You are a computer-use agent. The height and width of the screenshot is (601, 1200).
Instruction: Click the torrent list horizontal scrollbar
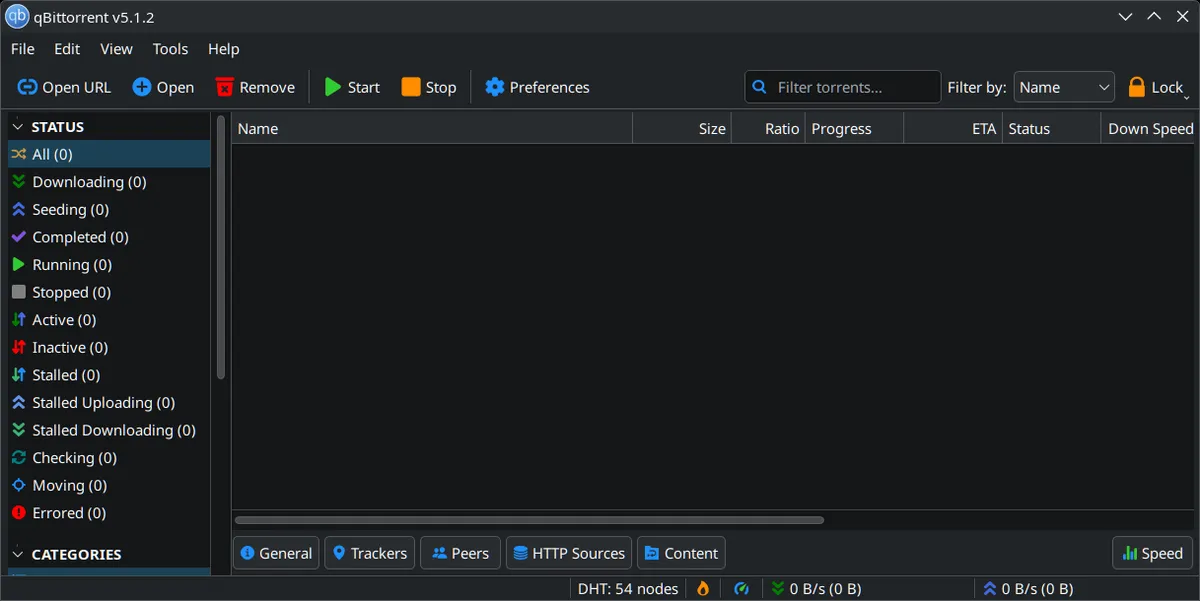[529, 520]
